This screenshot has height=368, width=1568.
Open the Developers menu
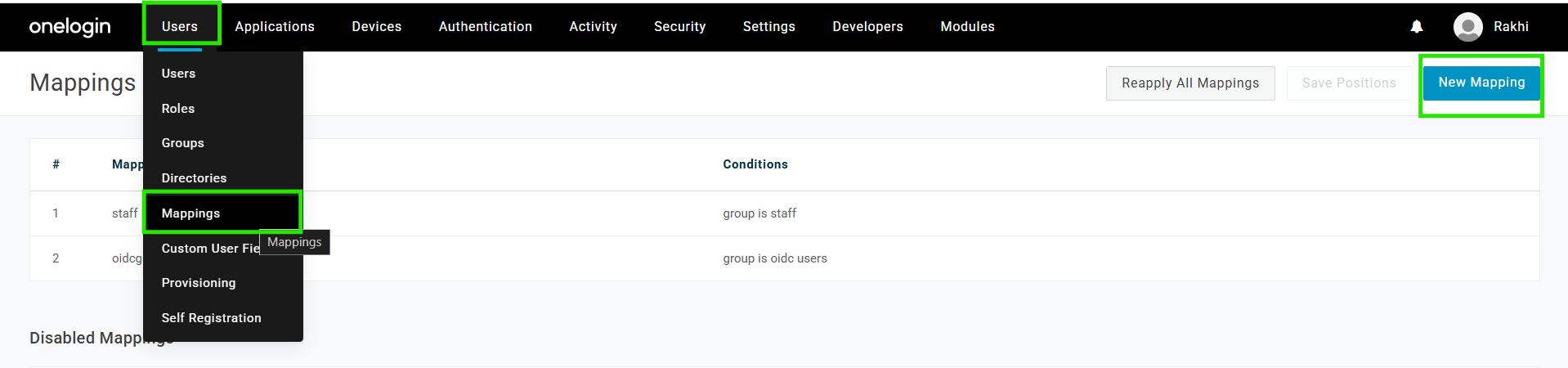(868, 26)
